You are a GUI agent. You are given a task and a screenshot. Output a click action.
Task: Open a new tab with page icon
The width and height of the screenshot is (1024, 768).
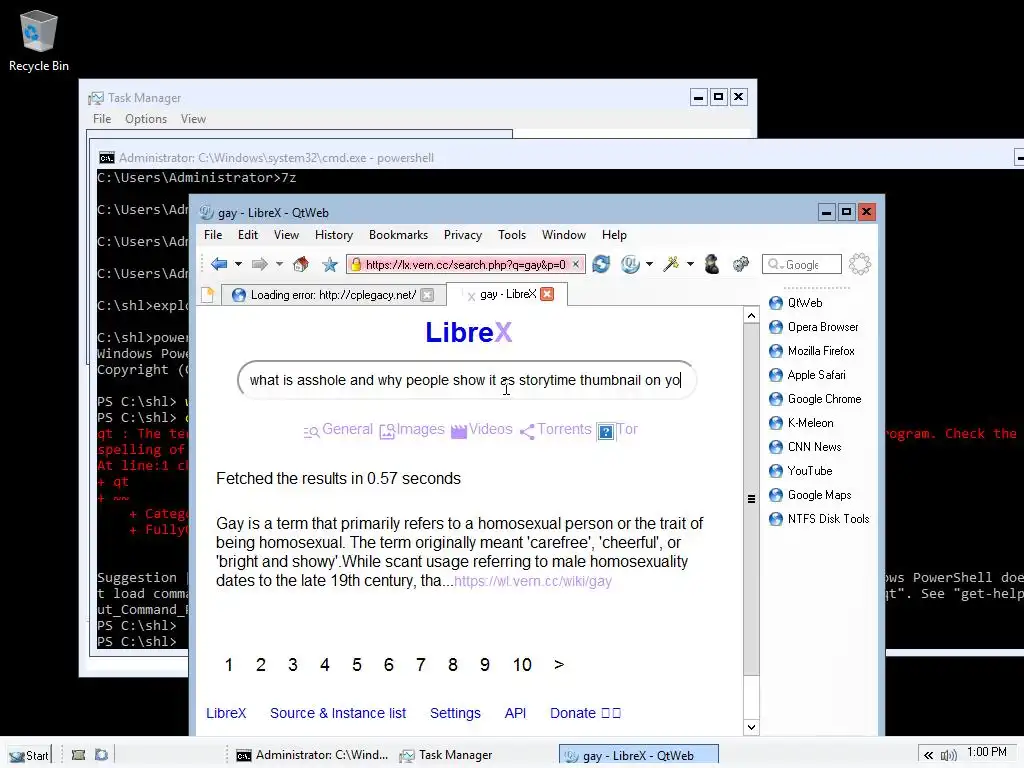(x=208, y=295)
